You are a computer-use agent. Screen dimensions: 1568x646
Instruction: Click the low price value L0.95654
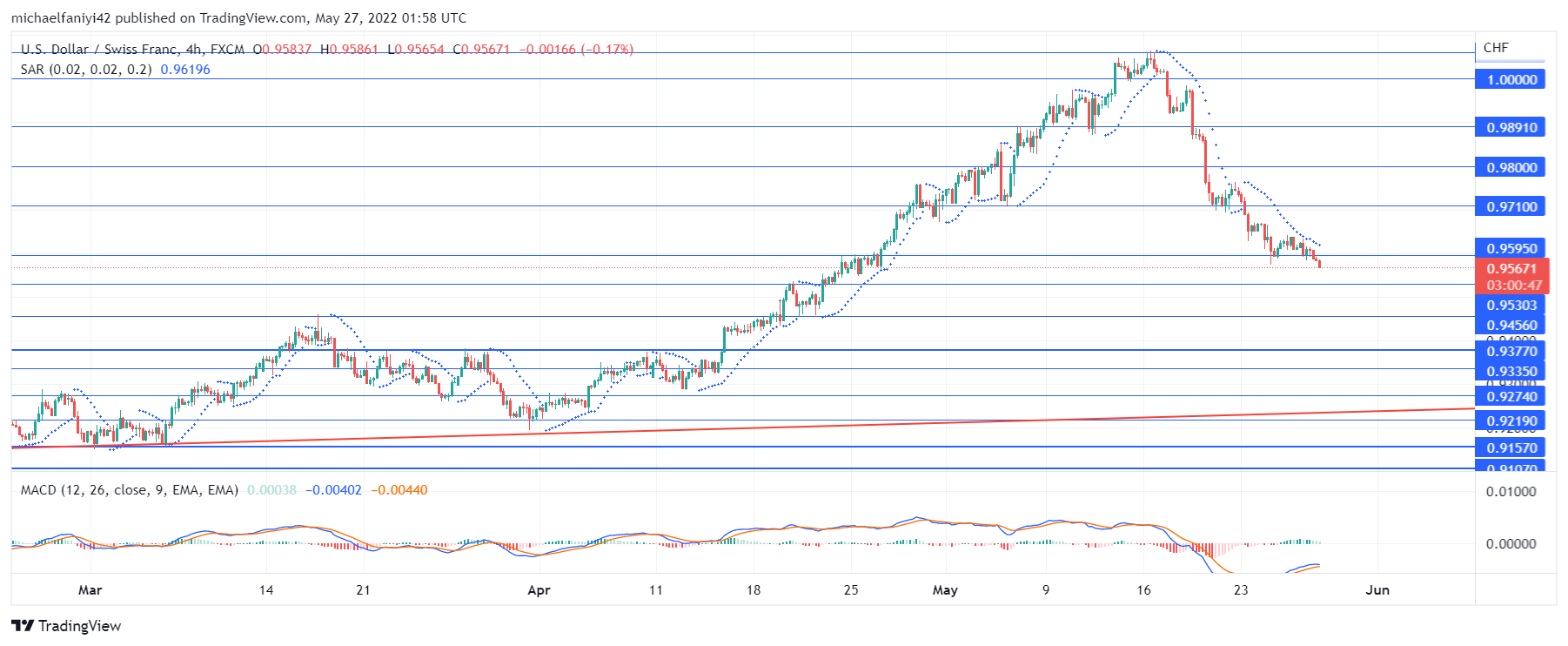click(416, 50)
